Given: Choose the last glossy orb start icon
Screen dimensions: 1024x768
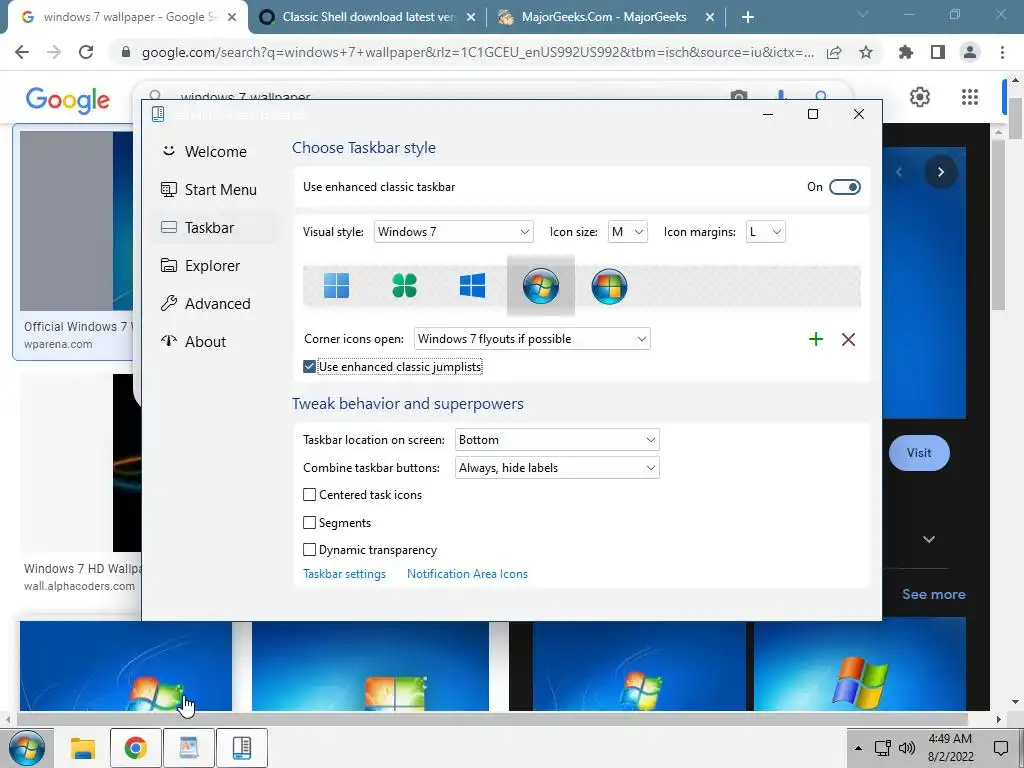Looking at the screenshot, I should pos(609,286).
